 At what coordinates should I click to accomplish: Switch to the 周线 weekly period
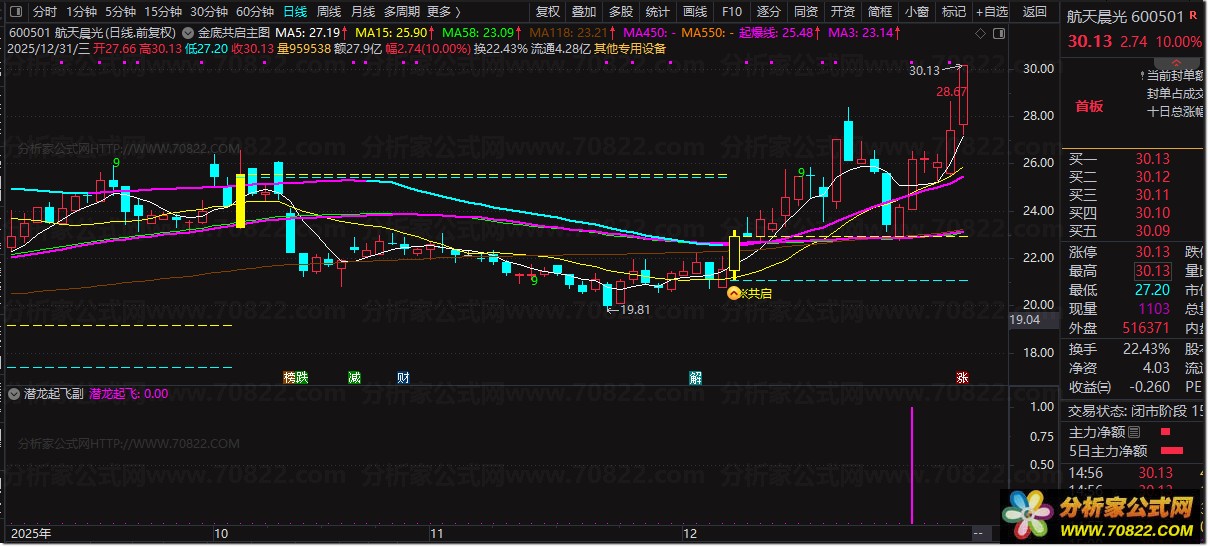(329, 12)
